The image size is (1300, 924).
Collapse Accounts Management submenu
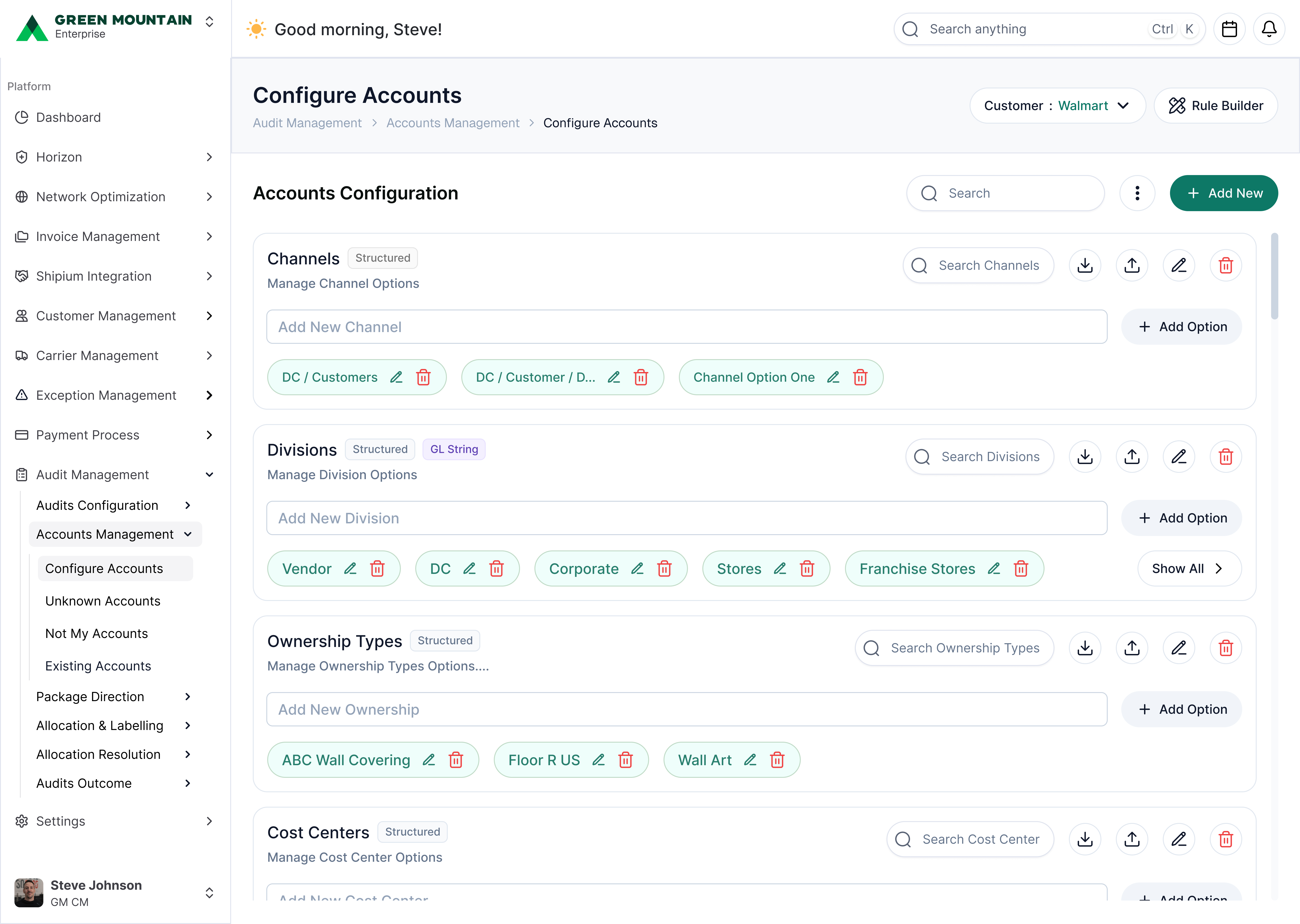[x=188, y=534]
